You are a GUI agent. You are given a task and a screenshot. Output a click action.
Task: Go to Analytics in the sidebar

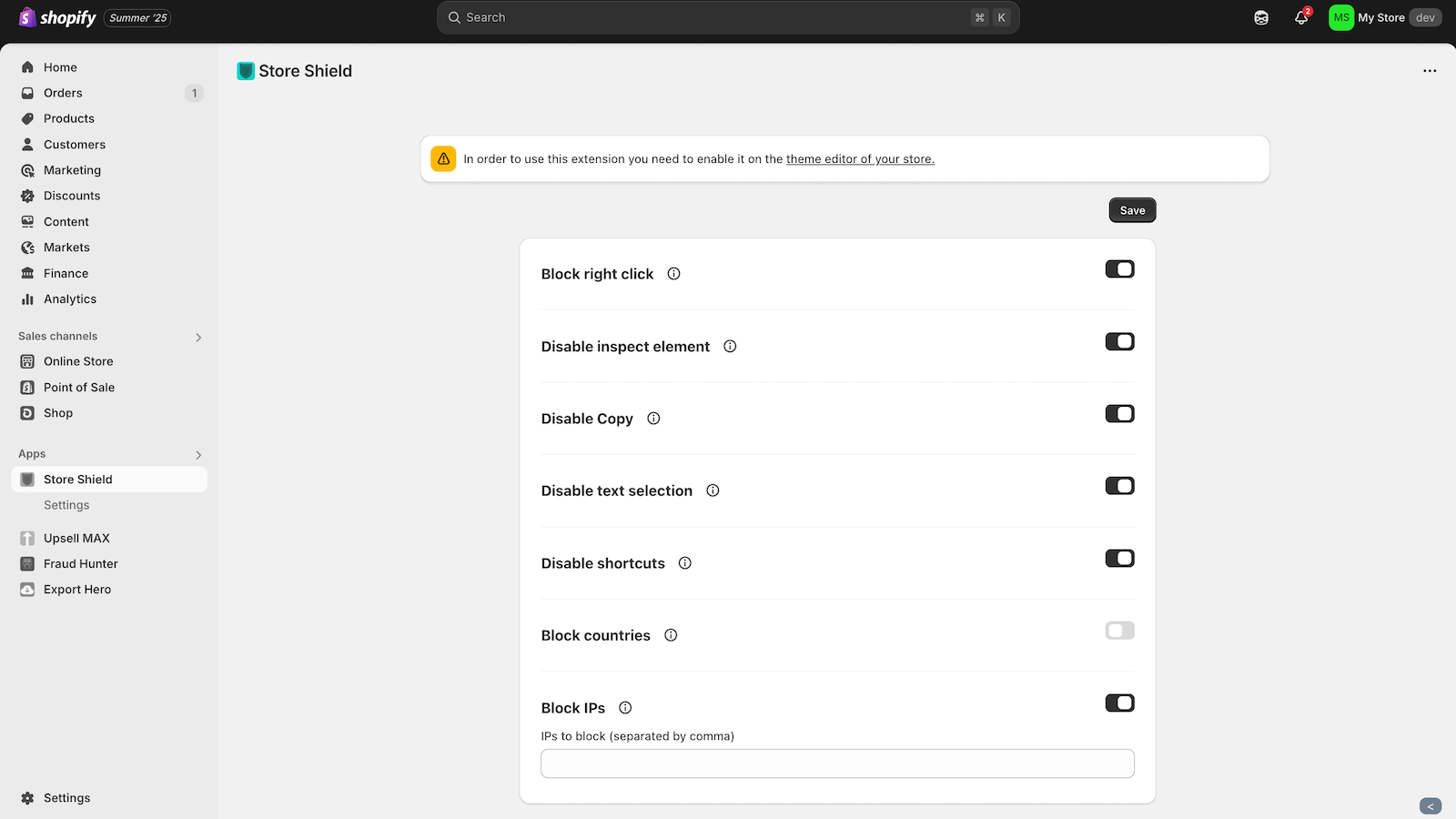coord(70,299)
